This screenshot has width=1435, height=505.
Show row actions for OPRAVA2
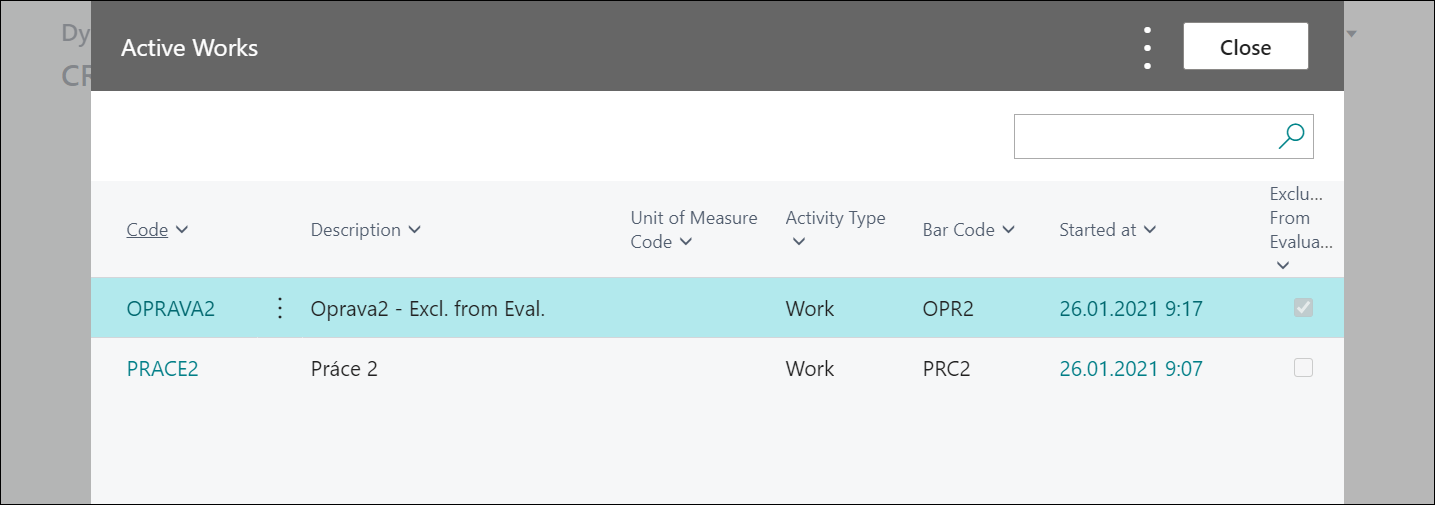tap(280, 308)
